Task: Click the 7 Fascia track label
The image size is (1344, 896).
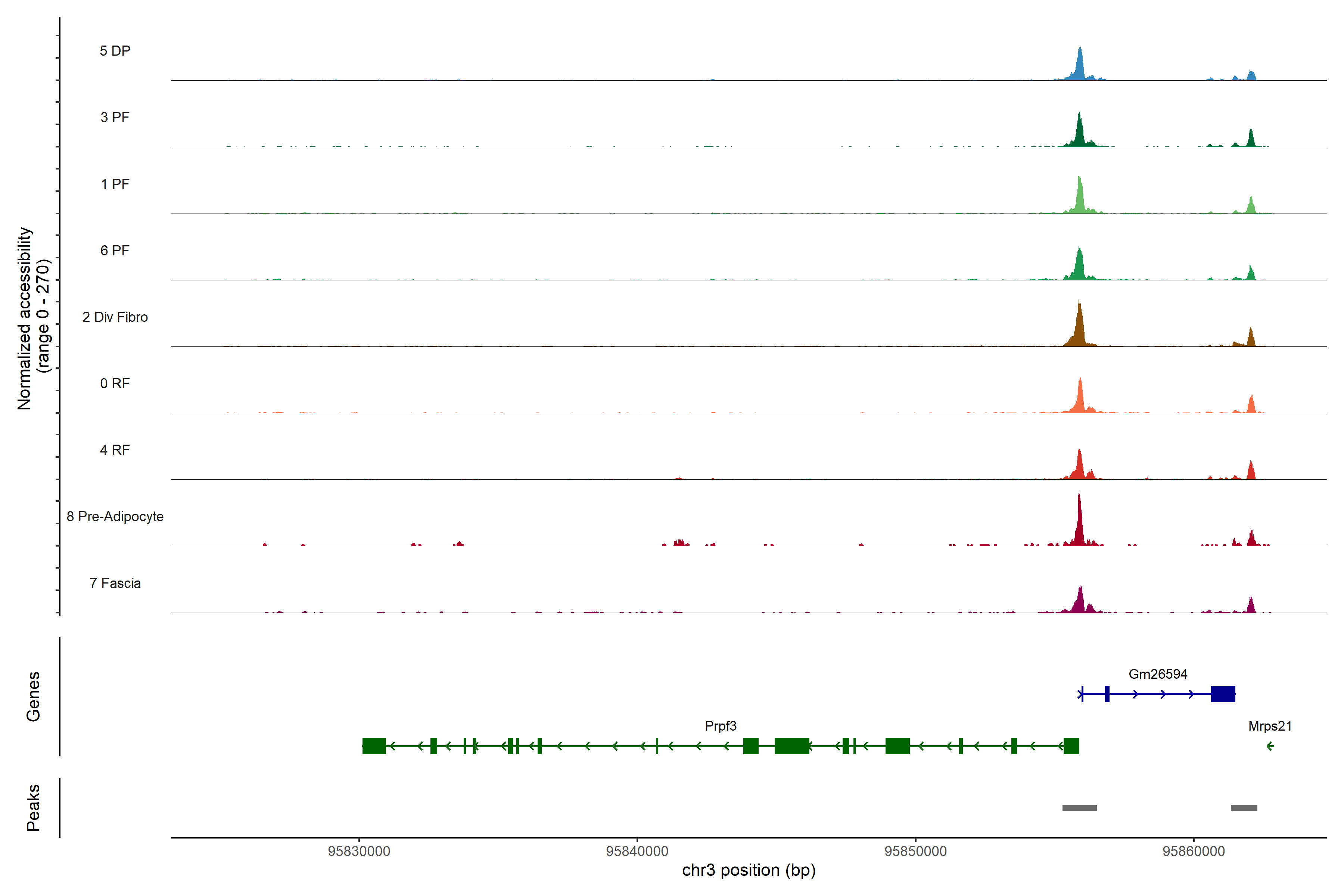Action: 115,584
